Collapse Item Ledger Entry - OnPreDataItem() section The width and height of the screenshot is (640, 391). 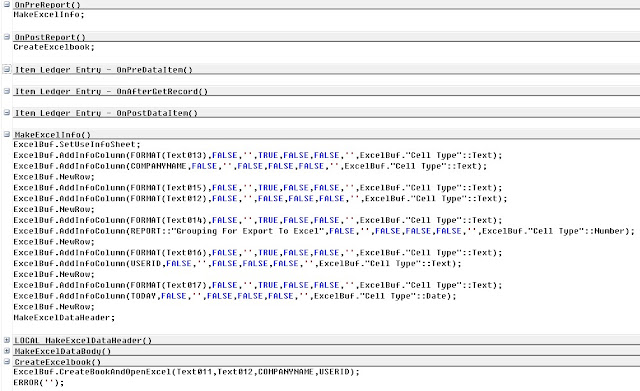7,69
